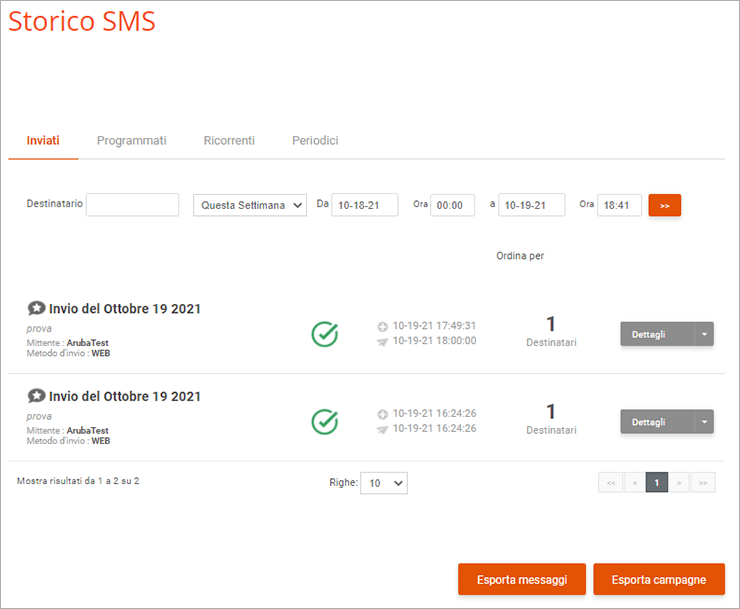Viewport: 740px width, 609px height.
Task: Open Dettagli for the 16:24:26 sending
Action: 657,422
